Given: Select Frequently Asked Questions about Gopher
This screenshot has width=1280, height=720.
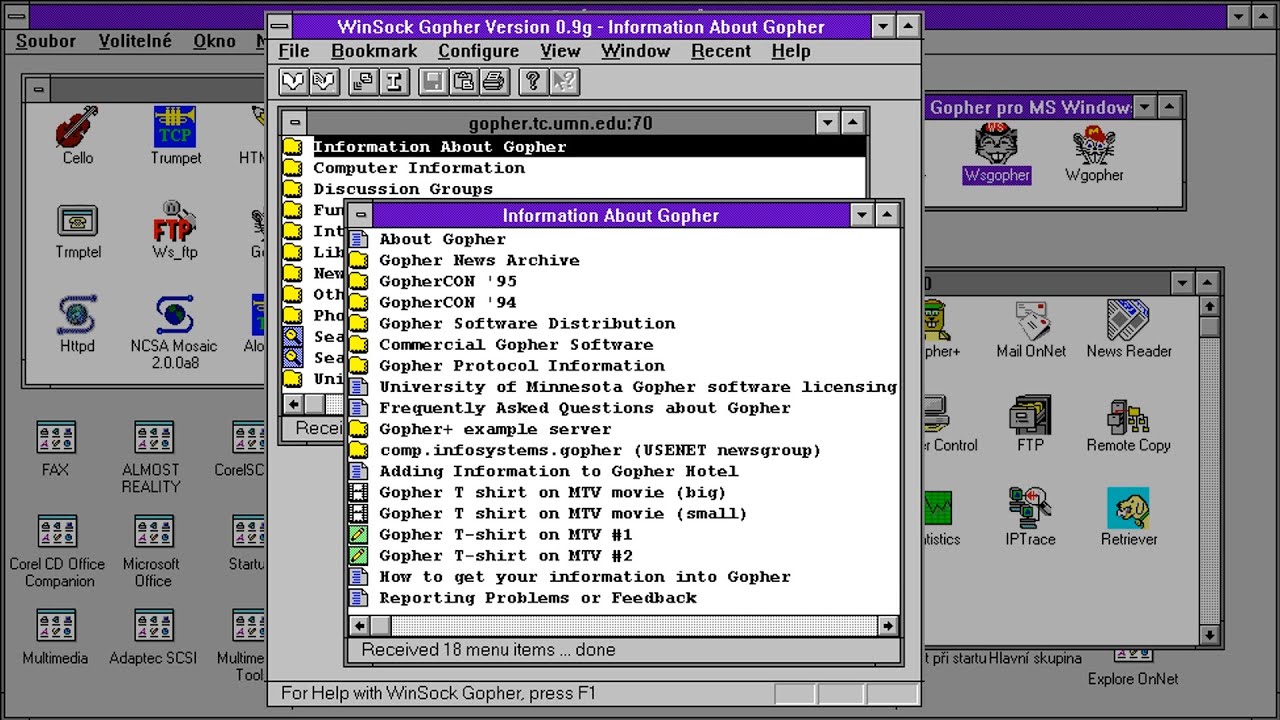Looking at the screenshot, I should 585,408.
